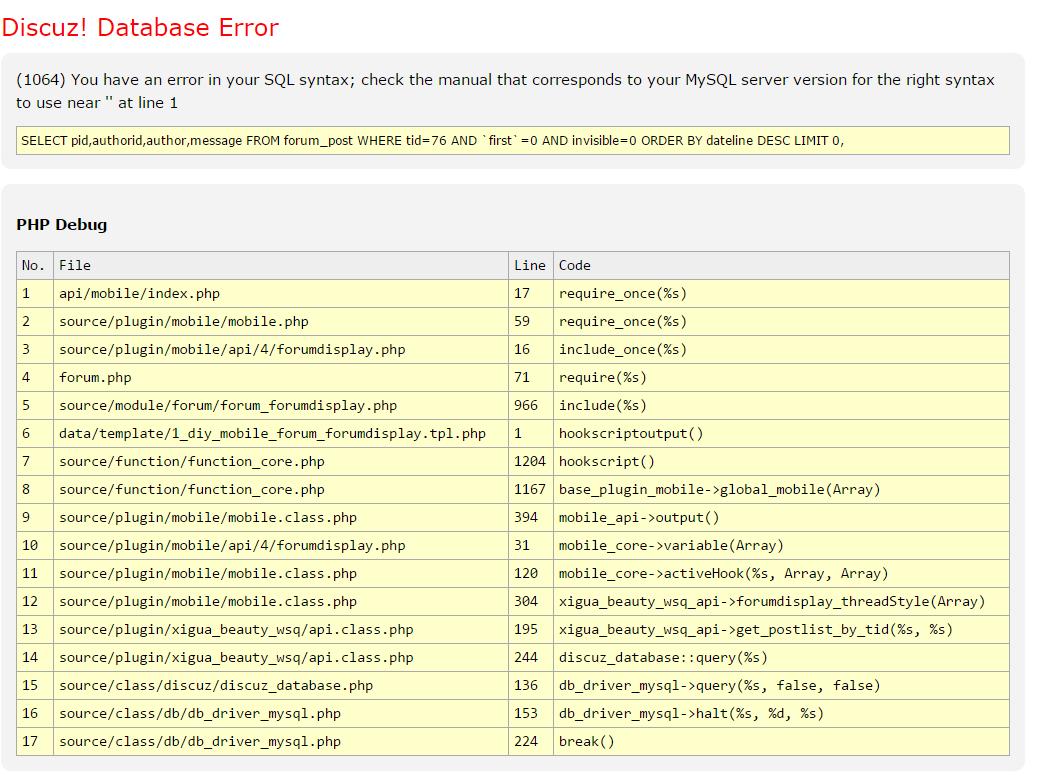Viewport: 1039px width, 780px height.
Task: Click the line number '1204' cell
Action: pyautogui.click(x=531, y=461)
